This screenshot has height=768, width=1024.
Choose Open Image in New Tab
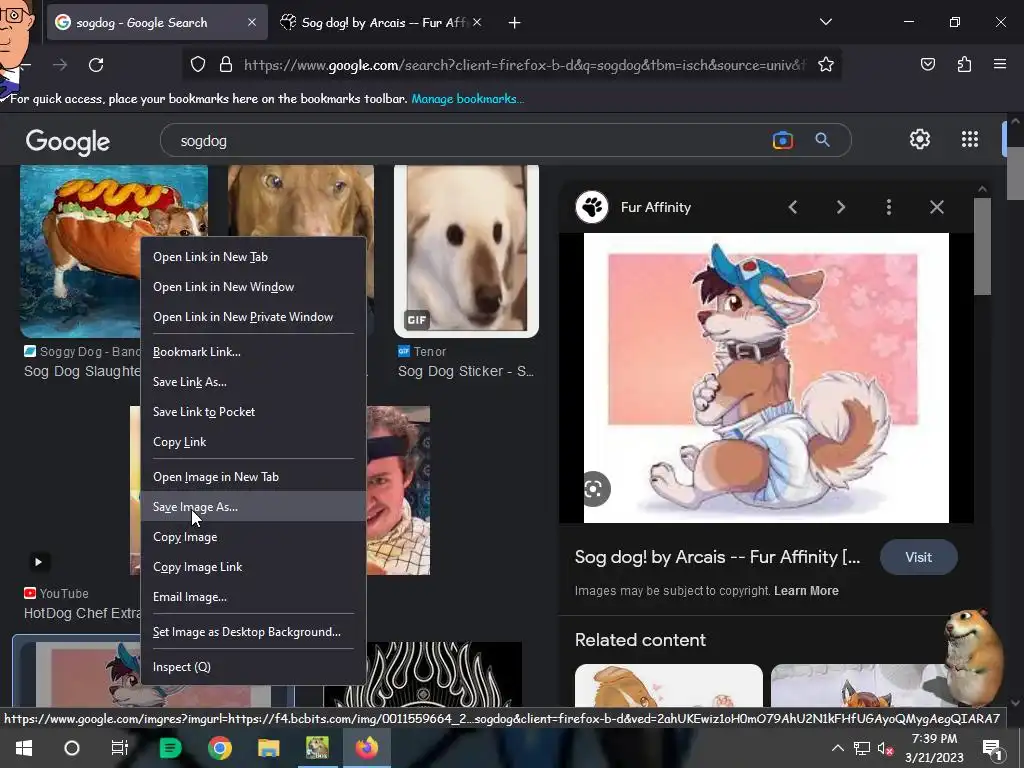tap(253, 477)
